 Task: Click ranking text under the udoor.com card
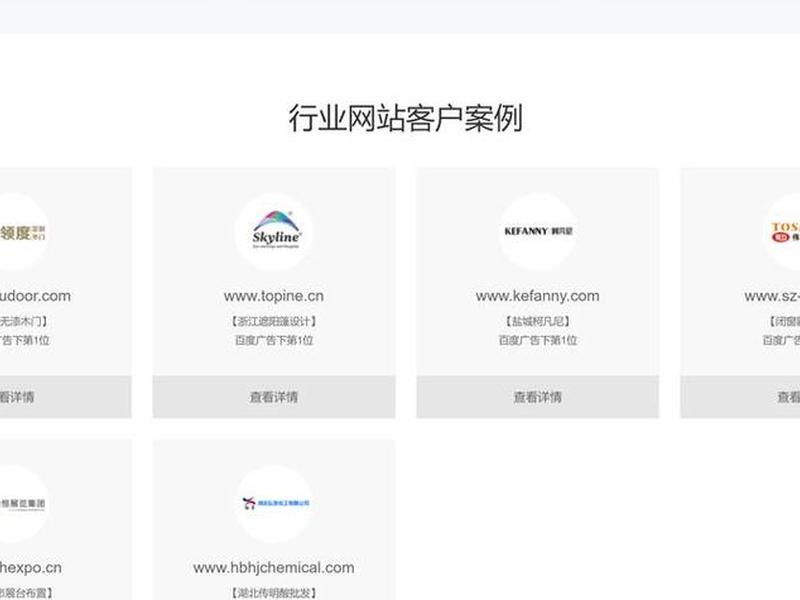point(24,340)
